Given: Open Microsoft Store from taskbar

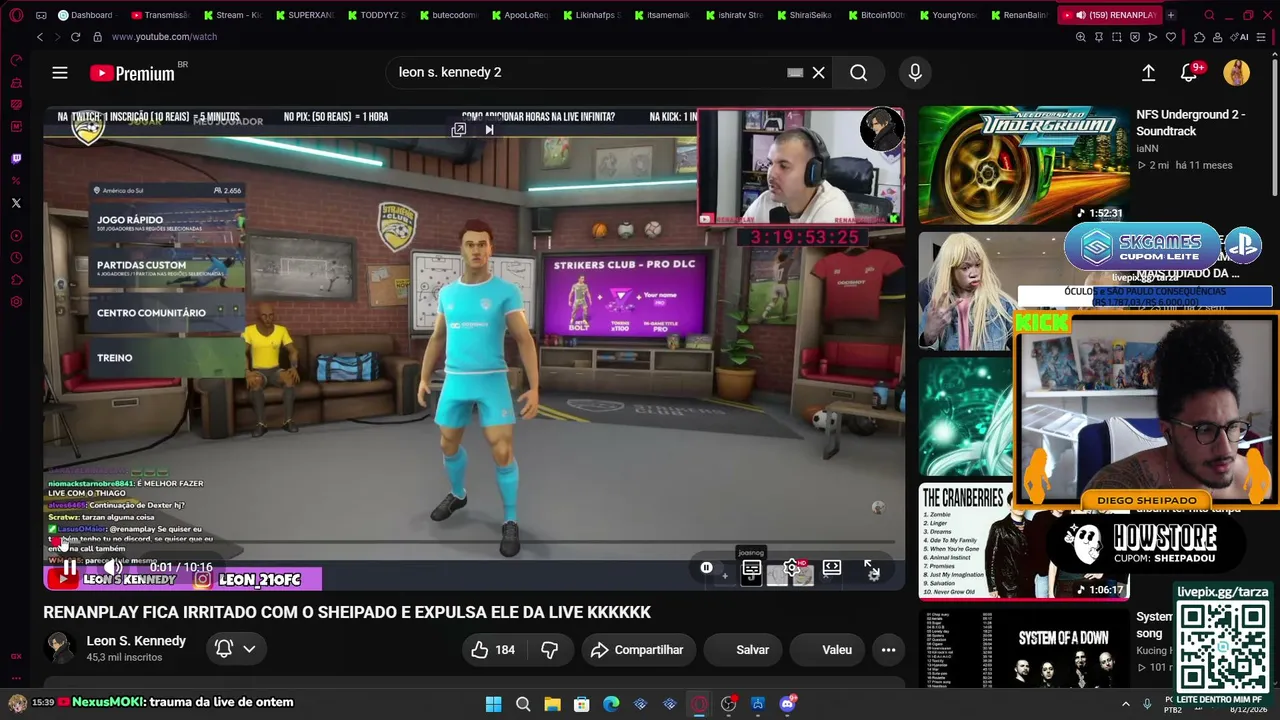Looking at the screenshot, I should [581, 704].
